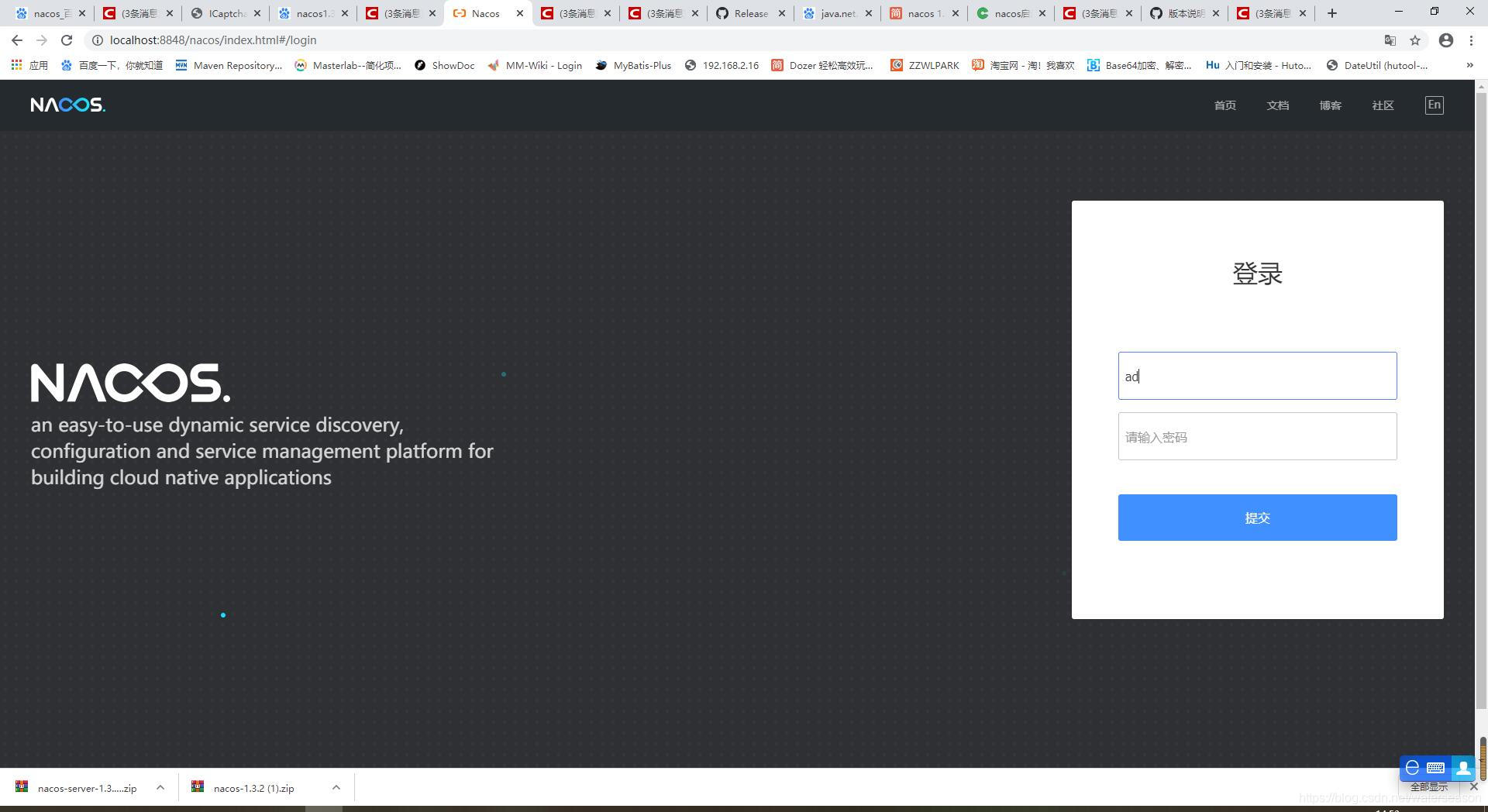
Task: Open the 淘宝网 bookmark
Action: click(x=1024, y=66)
